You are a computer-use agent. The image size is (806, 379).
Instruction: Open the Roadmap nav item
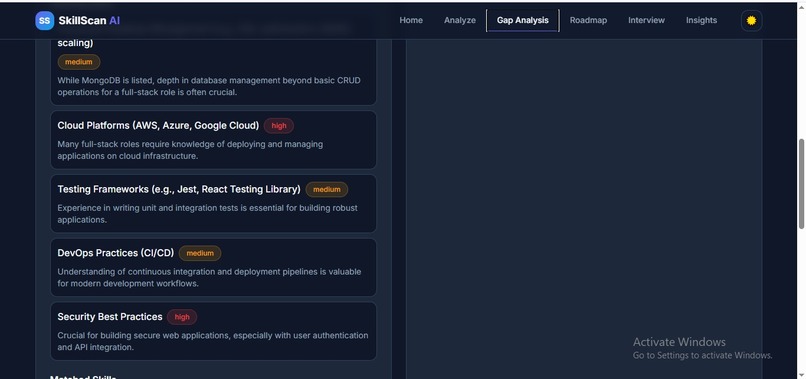pyautogui.click(x=588, y=21)
